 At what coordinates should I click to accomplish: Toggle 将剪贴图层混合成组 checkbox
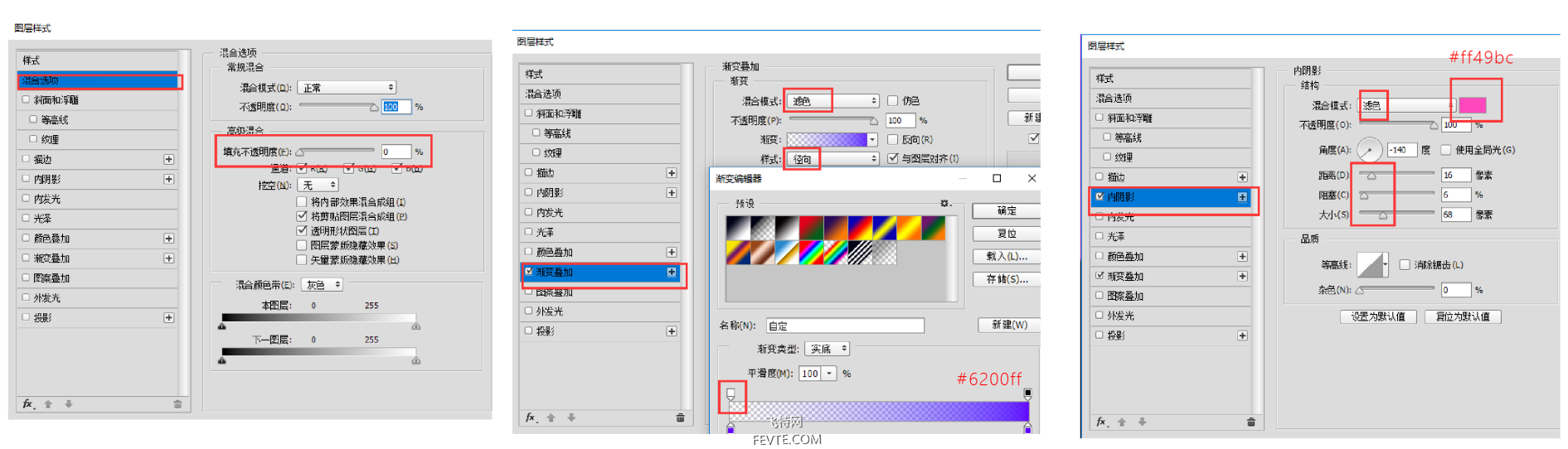[x=302, y=216]
